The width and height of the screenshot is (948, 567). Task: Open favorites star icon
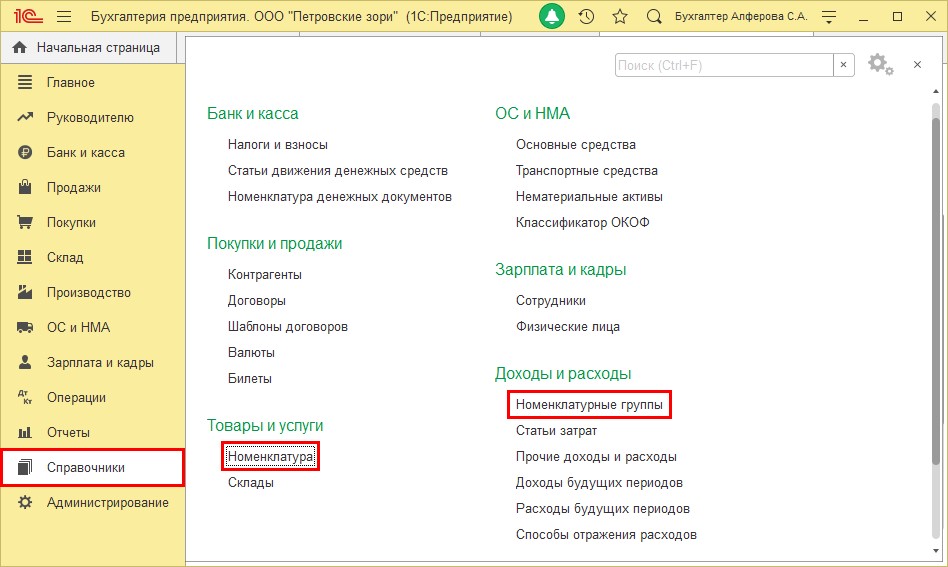620,17
